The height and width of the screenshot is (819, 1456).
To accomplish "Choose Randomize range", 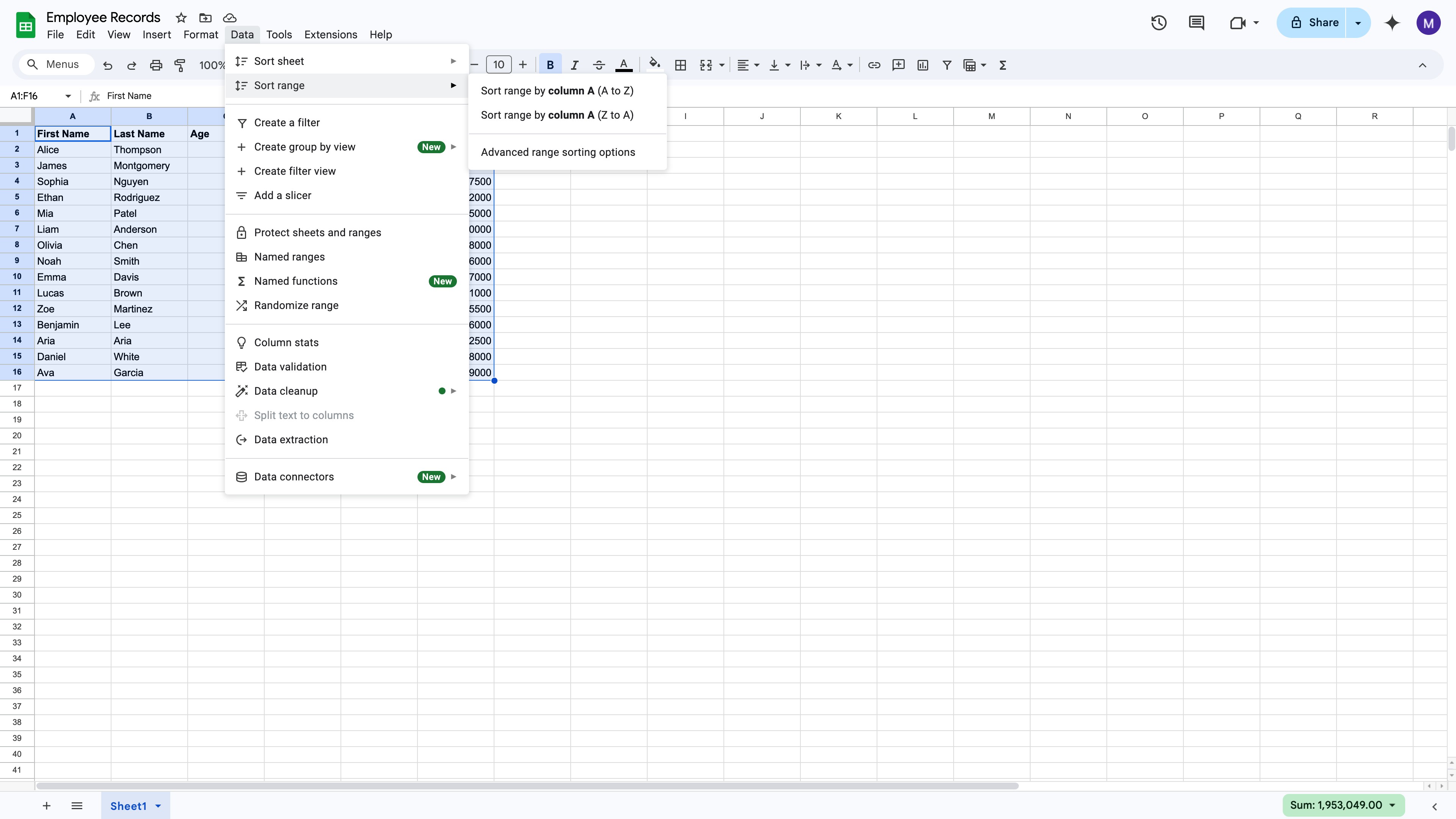I will [347, 305].
